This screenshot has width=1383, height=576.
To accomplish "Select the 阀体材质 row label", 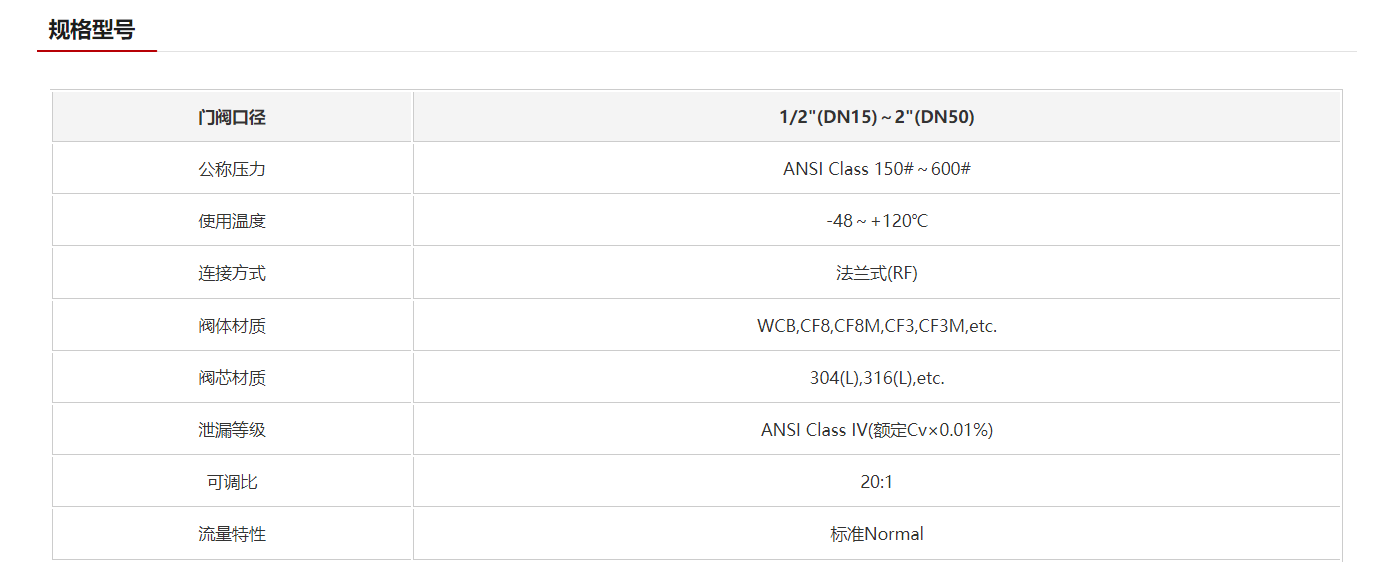I will (x=232, y=326).
